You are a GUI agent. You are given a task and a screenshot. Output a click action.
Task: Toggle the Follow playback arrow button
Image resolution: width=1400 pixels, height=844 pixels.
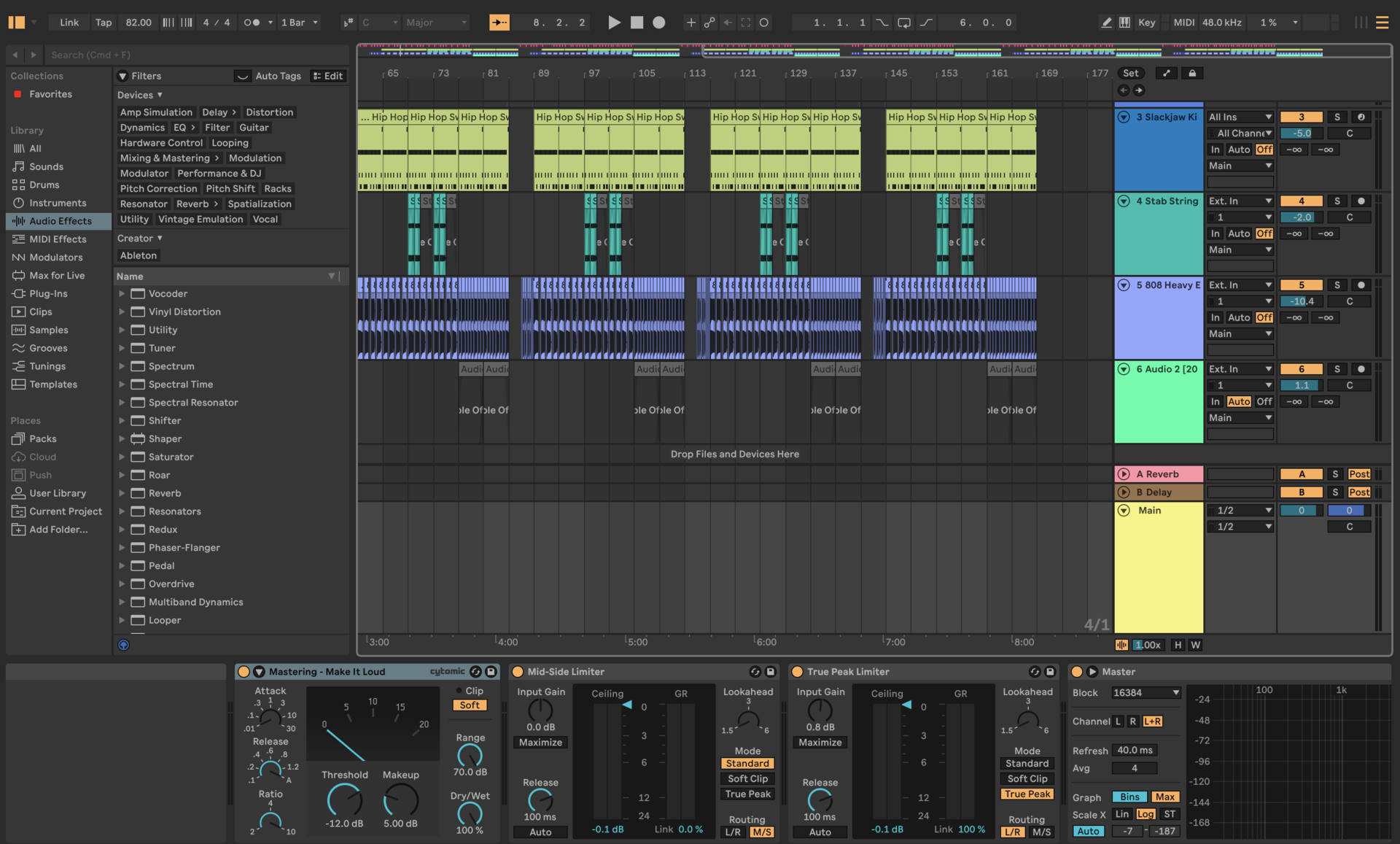(499, 23)
